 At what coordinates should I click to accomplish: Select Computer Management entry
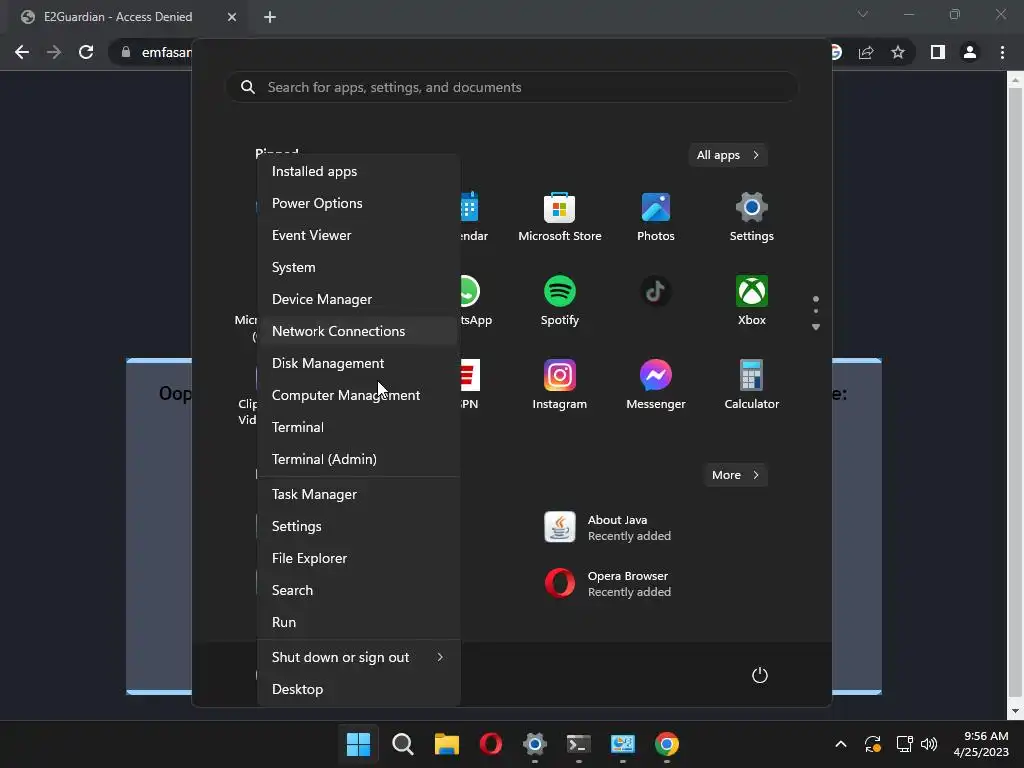point(358,395)
